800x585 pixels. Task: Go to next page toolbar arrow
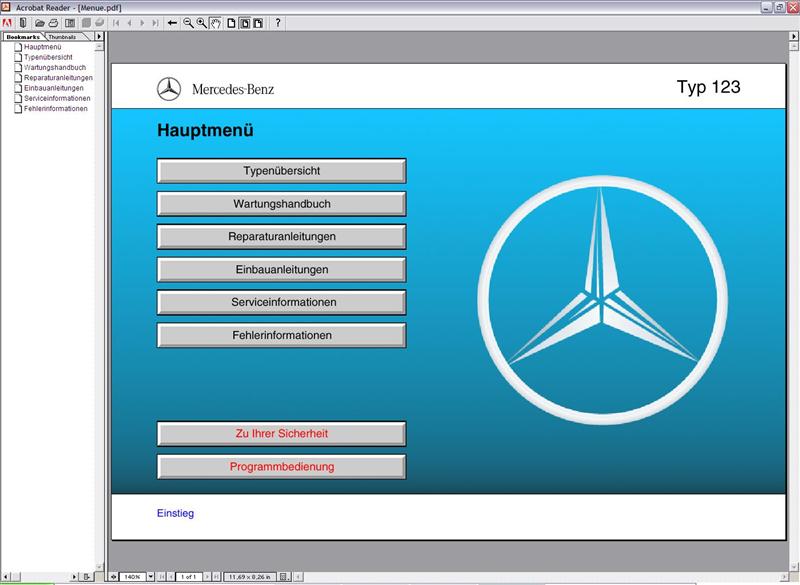click(142, 23)
